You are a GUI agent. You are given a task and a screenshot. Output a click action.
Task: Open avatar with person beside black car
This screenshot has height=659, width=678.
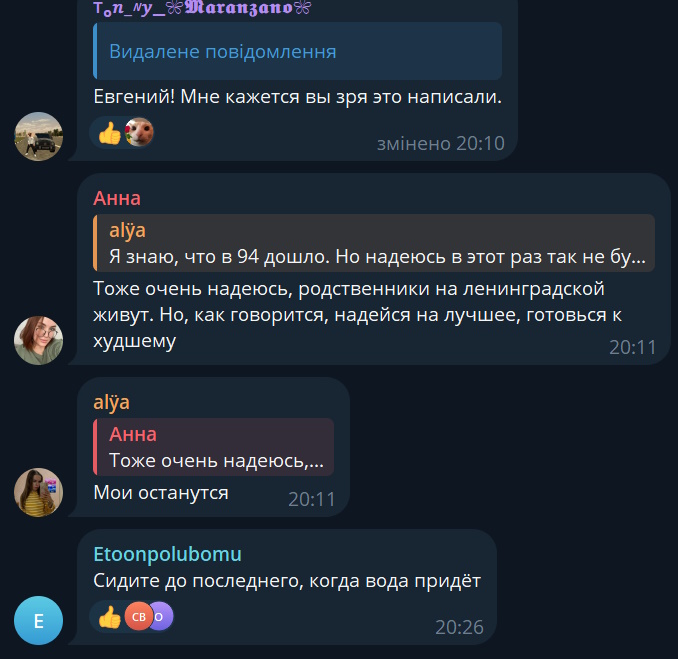coord(38,137)
